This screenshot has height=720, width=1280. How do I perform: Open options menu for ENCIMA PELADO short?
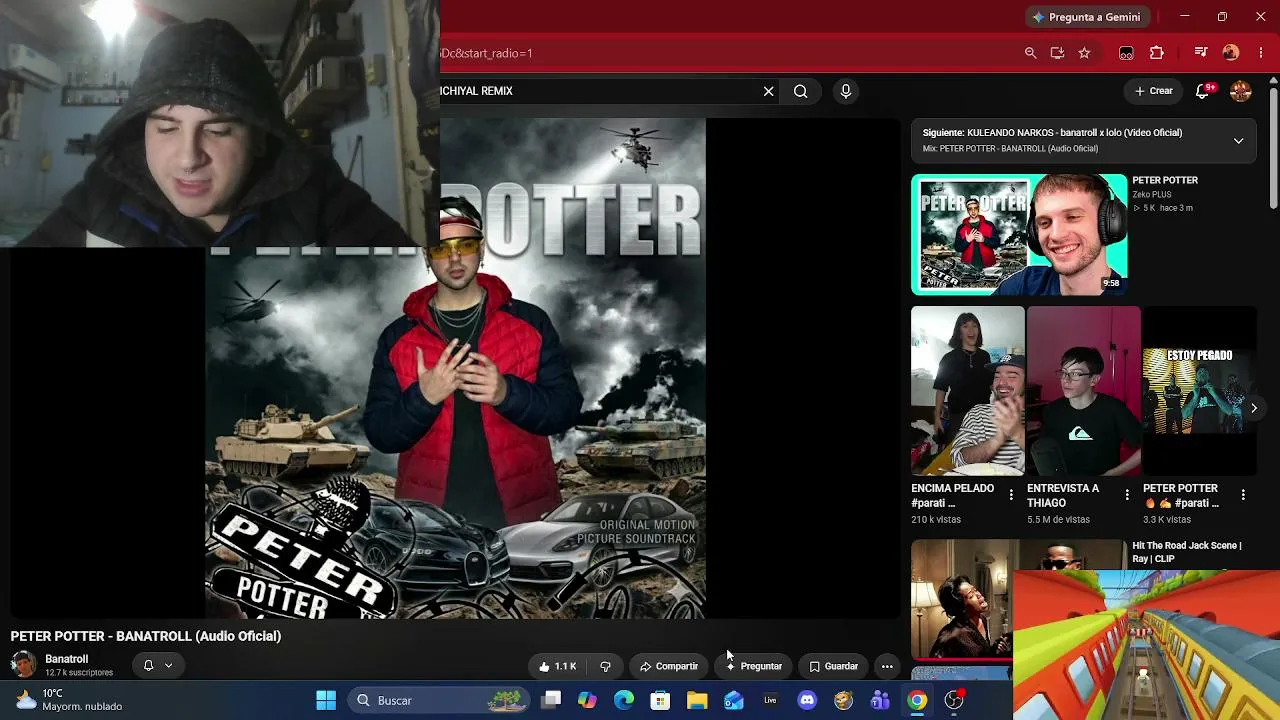pos(1011,495)
